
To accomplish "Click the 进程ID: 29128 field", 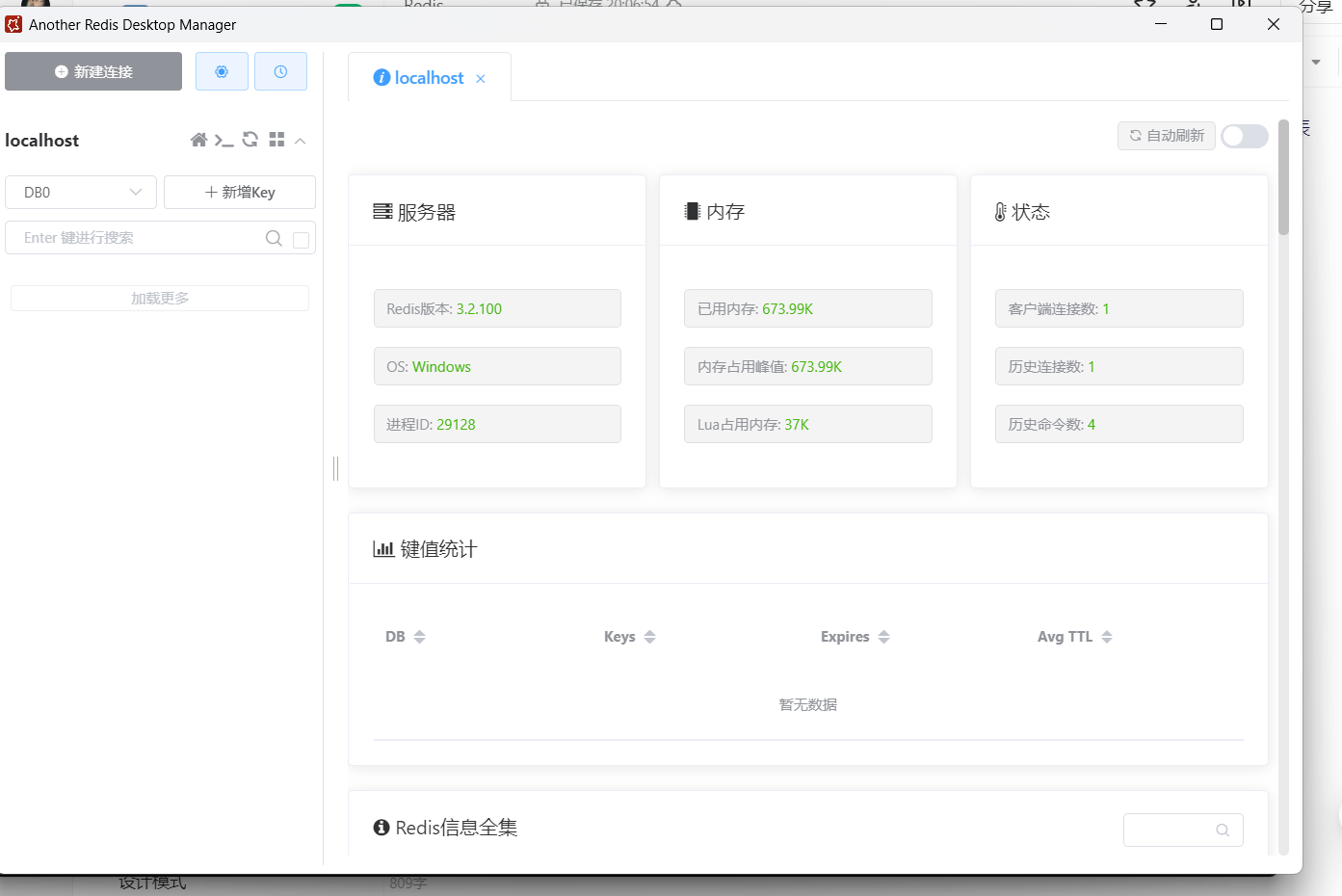I will [497, 424].
